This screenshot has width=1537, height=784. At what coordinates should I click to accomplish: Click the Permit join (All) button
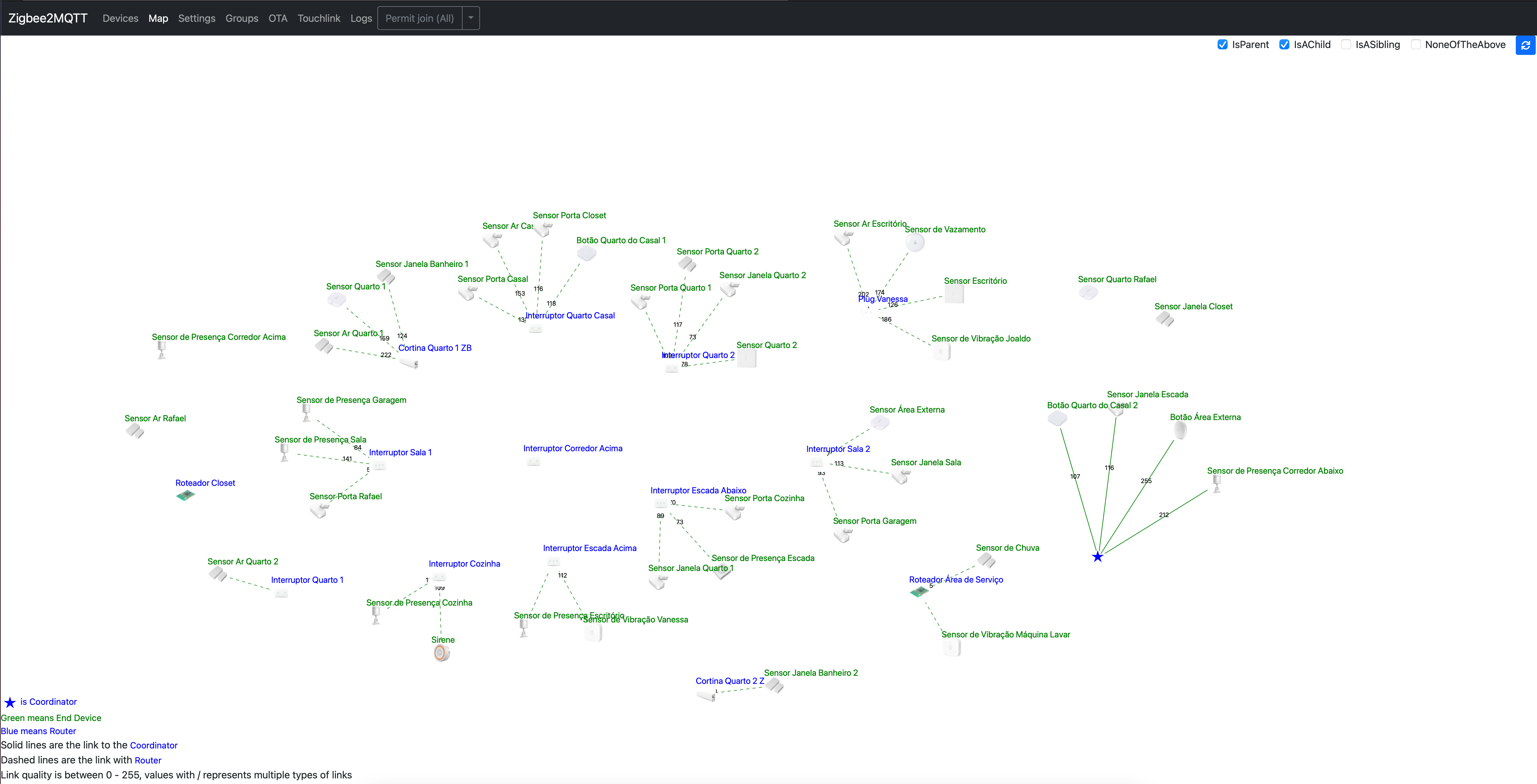click(419, 18)
